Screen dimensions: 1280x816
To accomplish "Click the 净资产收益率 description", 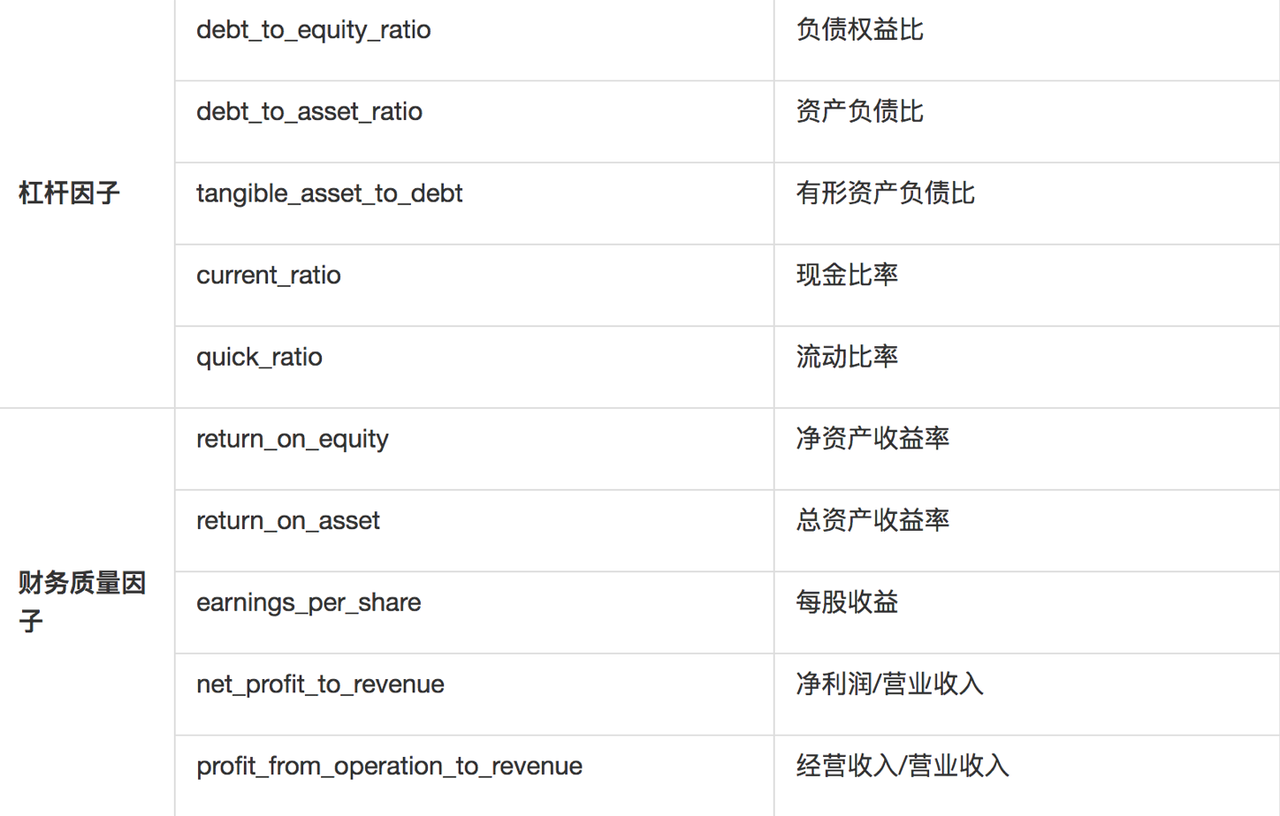I will tap(872, 439).
